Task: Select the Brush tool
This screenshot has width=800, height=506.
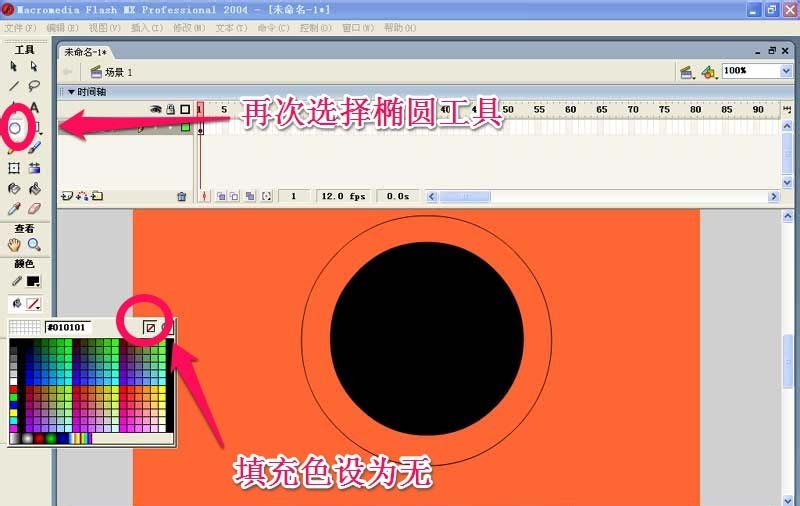Action: 34,148
